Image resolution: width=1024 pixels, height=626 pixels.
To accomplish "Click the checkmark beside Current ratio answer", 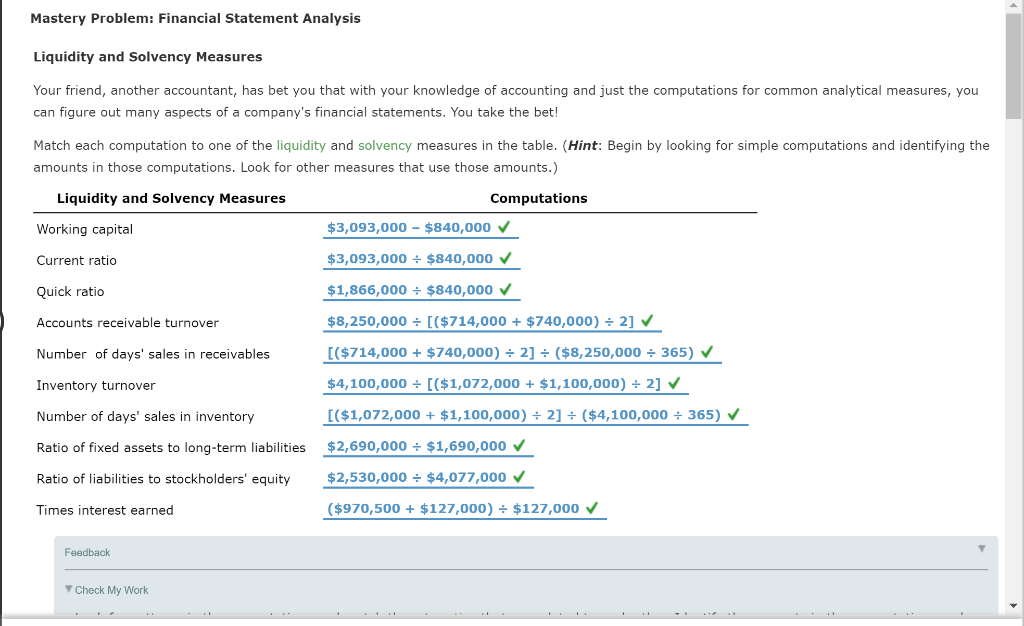I will click(x=507, y=258).
